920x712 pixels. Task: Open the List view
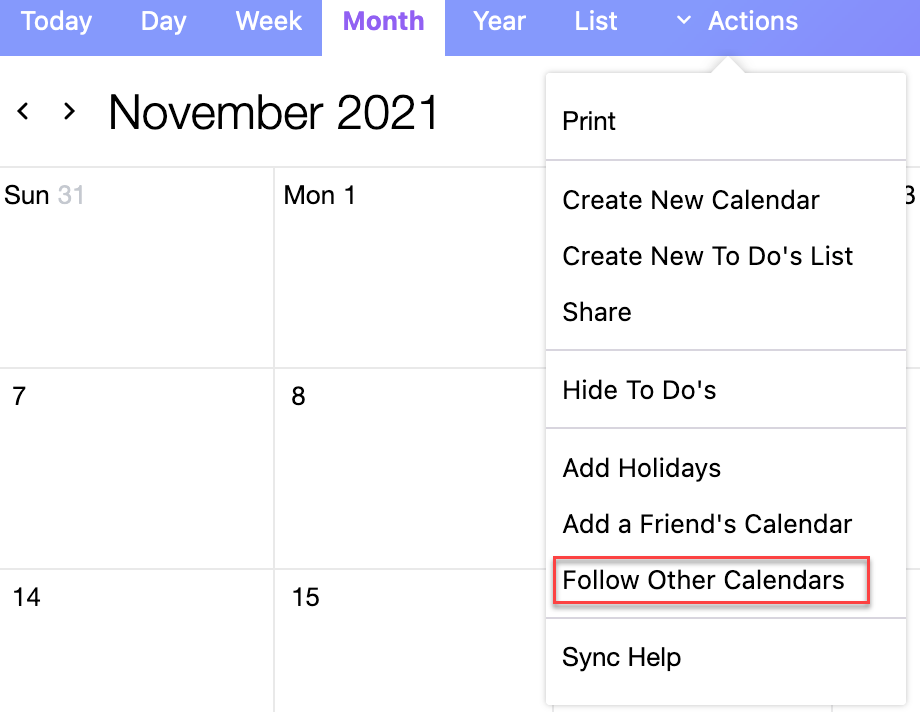click(596, 21)
